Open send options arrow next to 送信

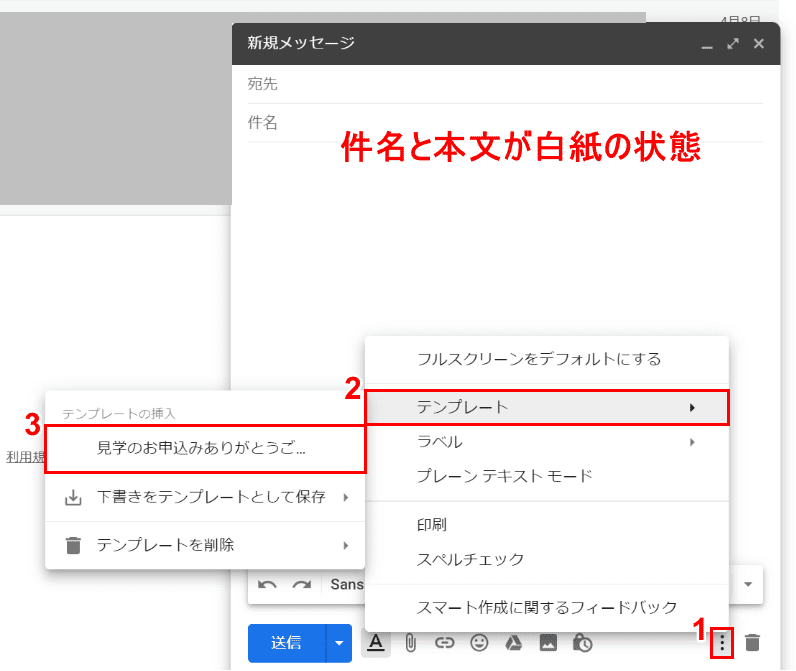click(x=339, y=643)
